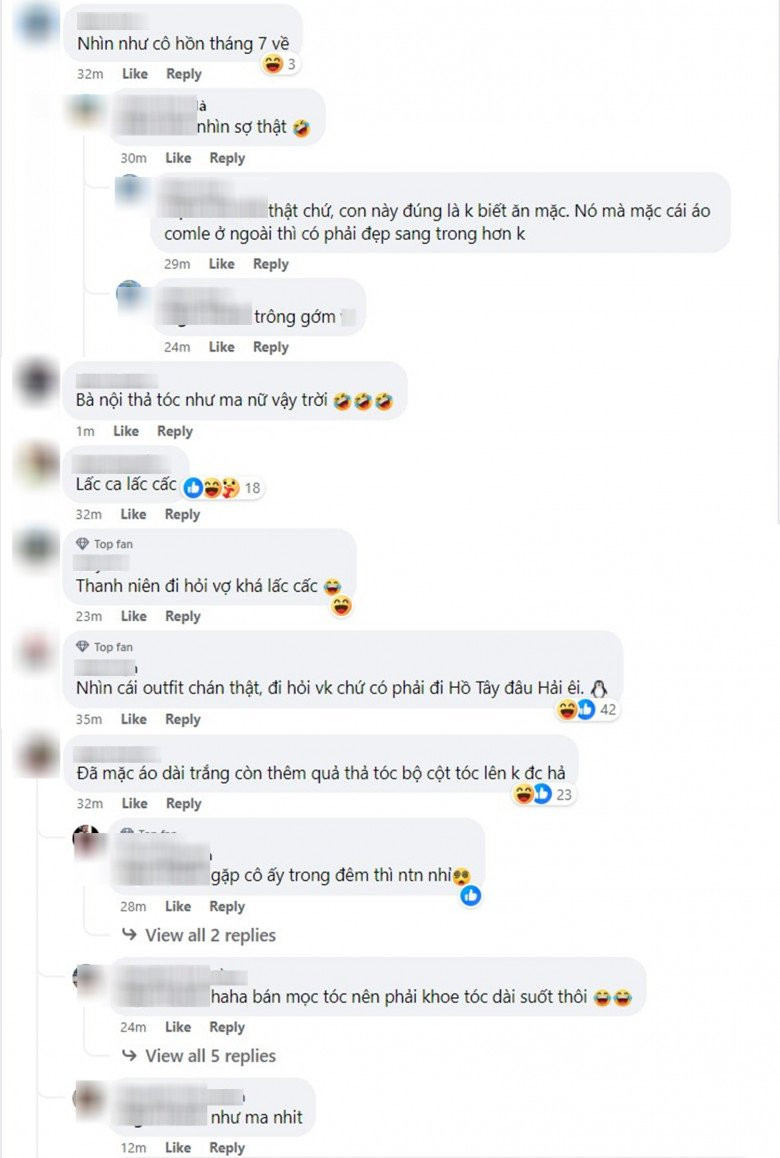Click the like reaction under 'gặp cô ấy trong đêm'
The image size is (780, 1158).
tap(471, 896)
